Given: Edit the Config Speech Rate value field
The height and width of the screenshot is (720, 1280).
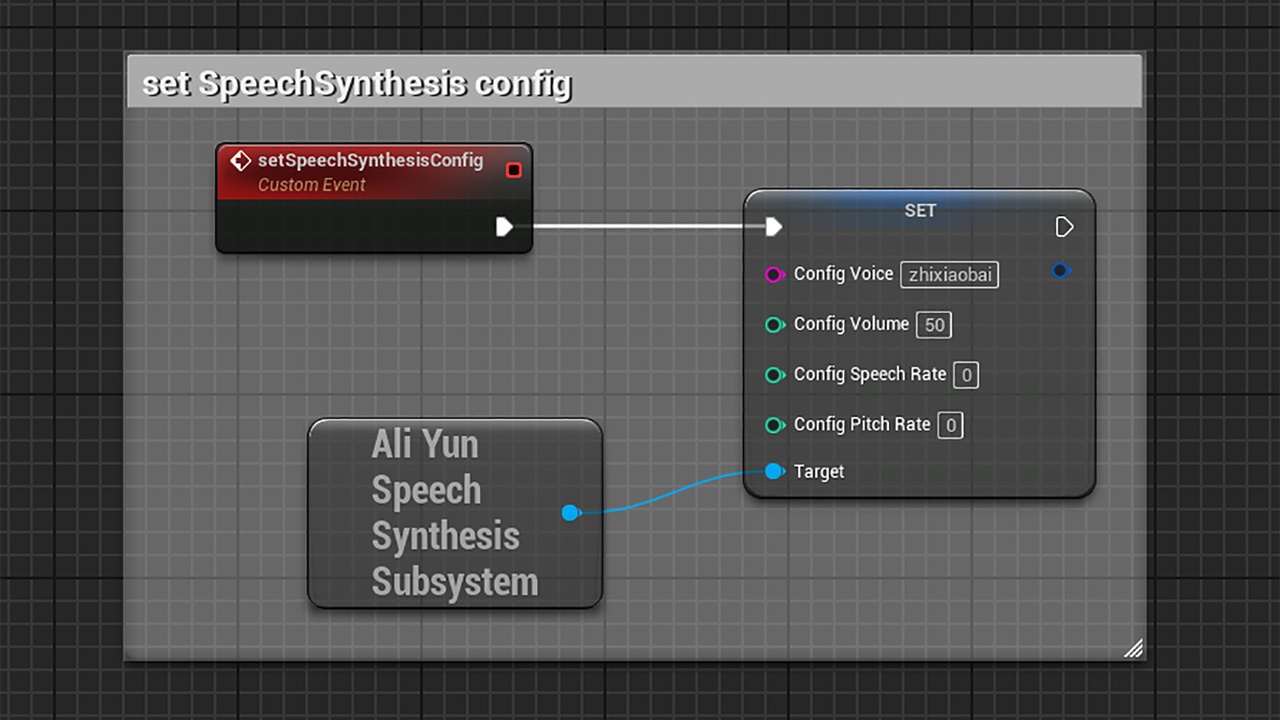Looking at the screenshot, I should point(966,375).
